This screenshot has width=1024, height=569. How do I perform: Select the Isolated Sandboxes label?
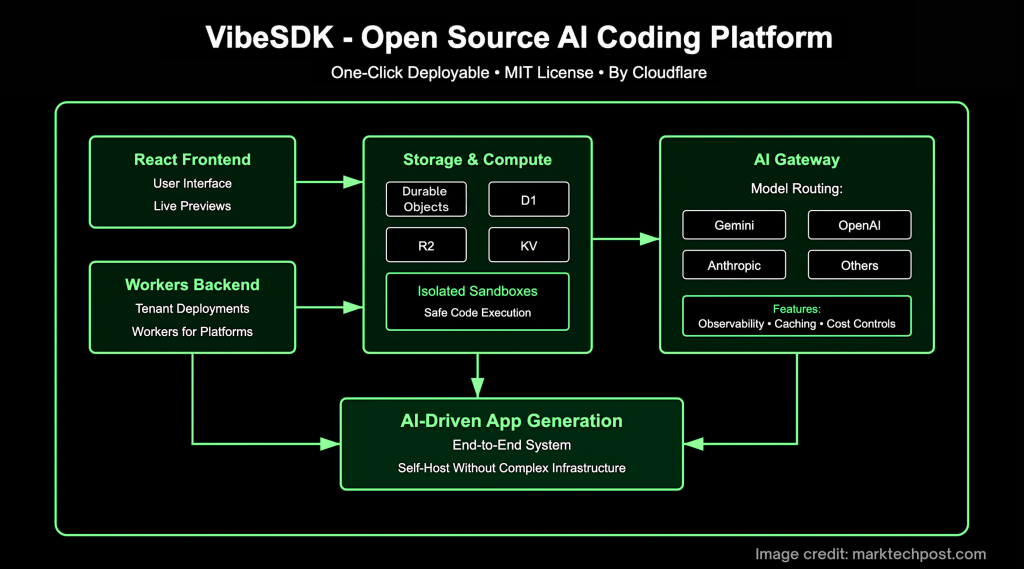[477, 291]
